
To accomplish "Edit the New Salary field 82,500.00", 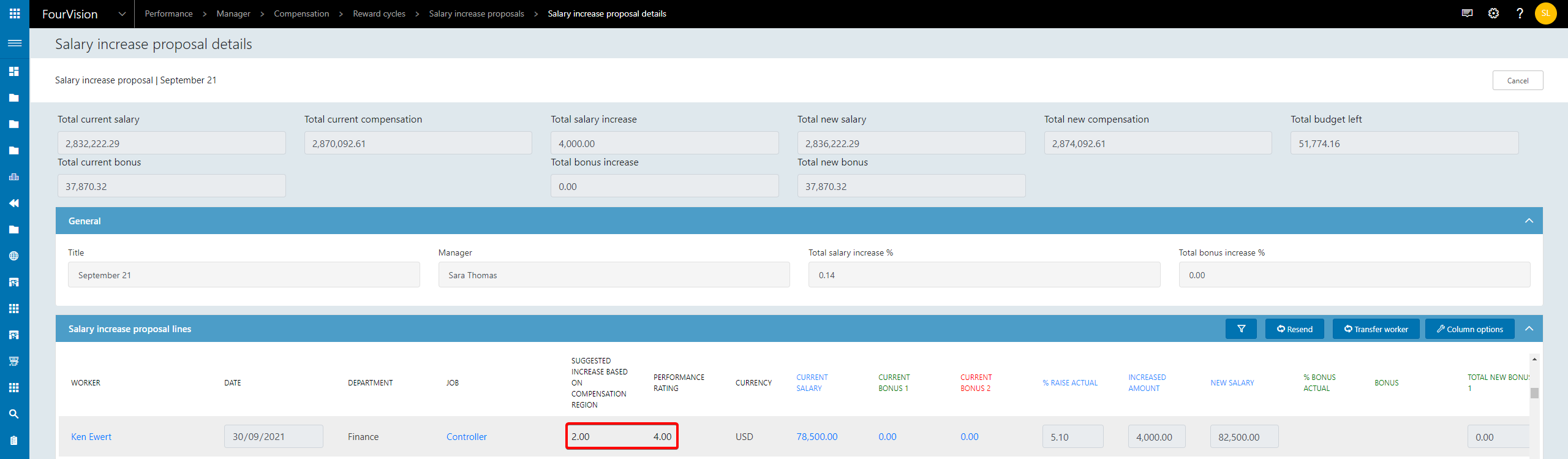I will [x=1245, y=437].
